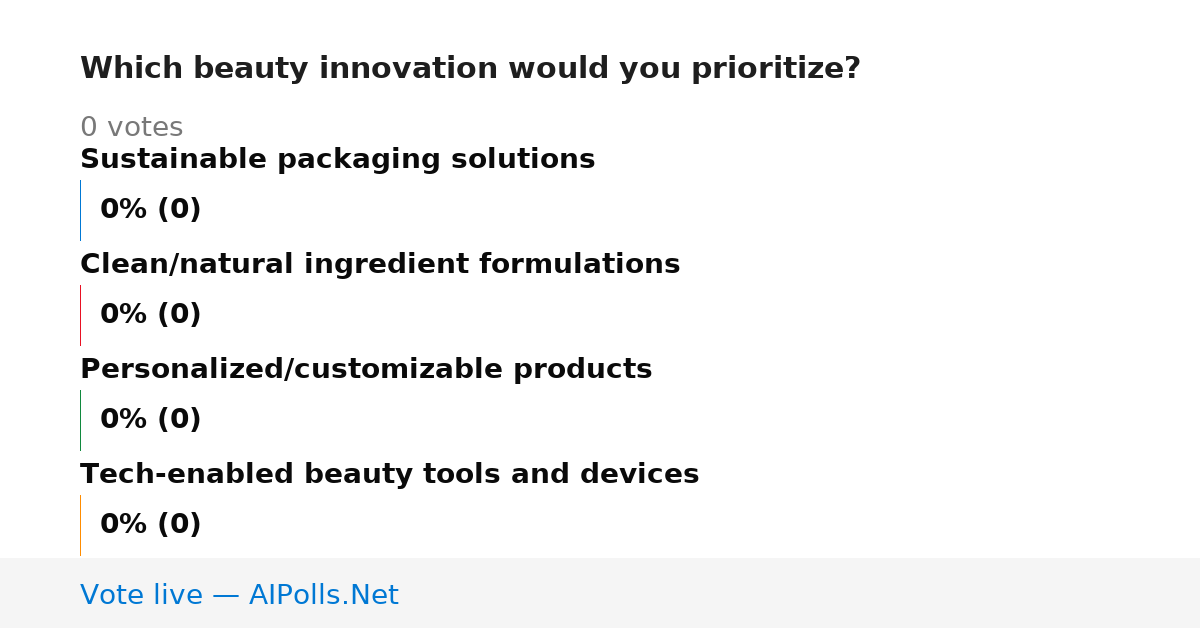The image size is (1200, 628).
Task: Click 0% (0) result under Sustainable packaging
Action: tap(150, 210)
